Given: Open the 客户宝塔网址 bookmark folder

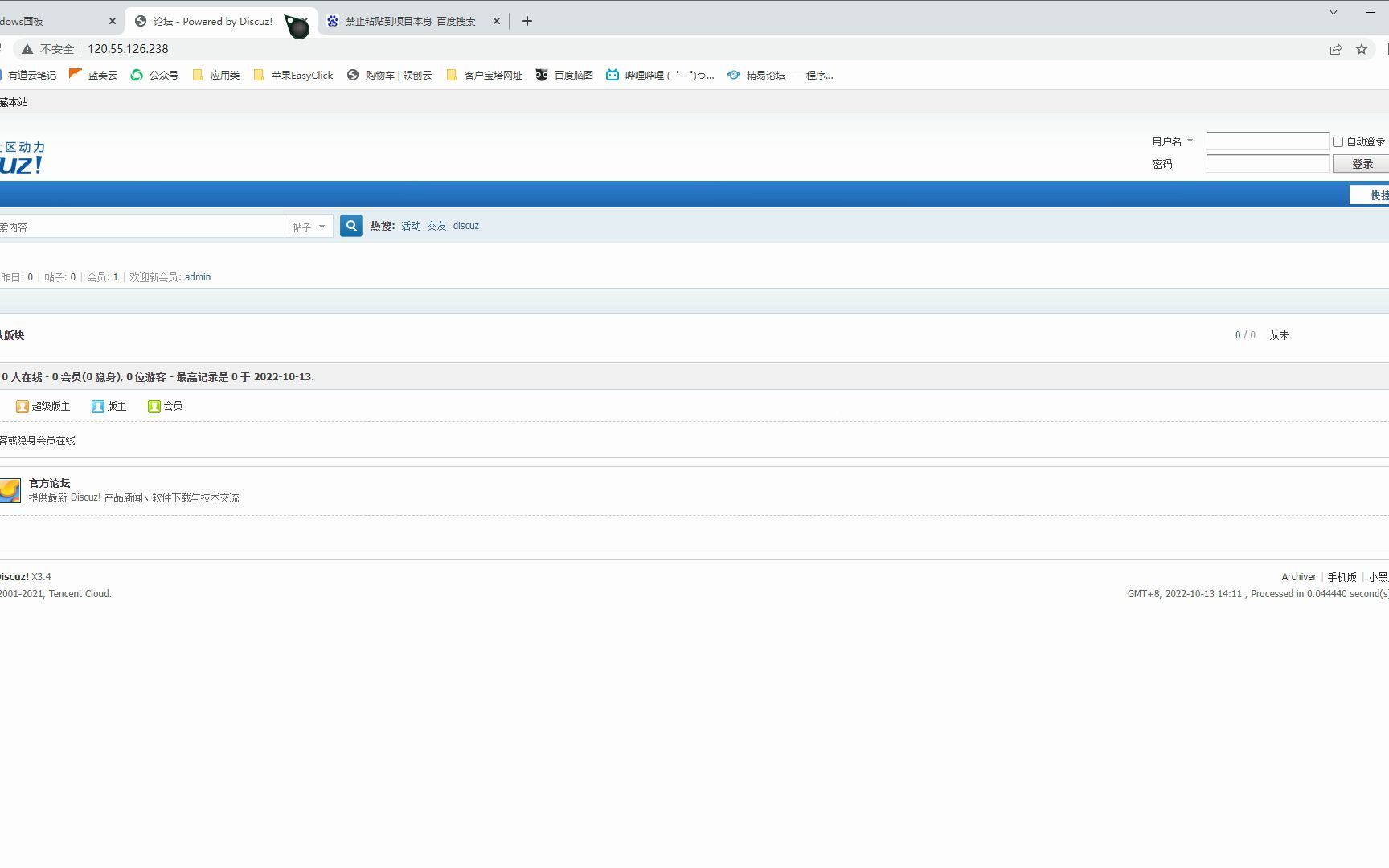Looking at the screenshot, I should (484, 75).
